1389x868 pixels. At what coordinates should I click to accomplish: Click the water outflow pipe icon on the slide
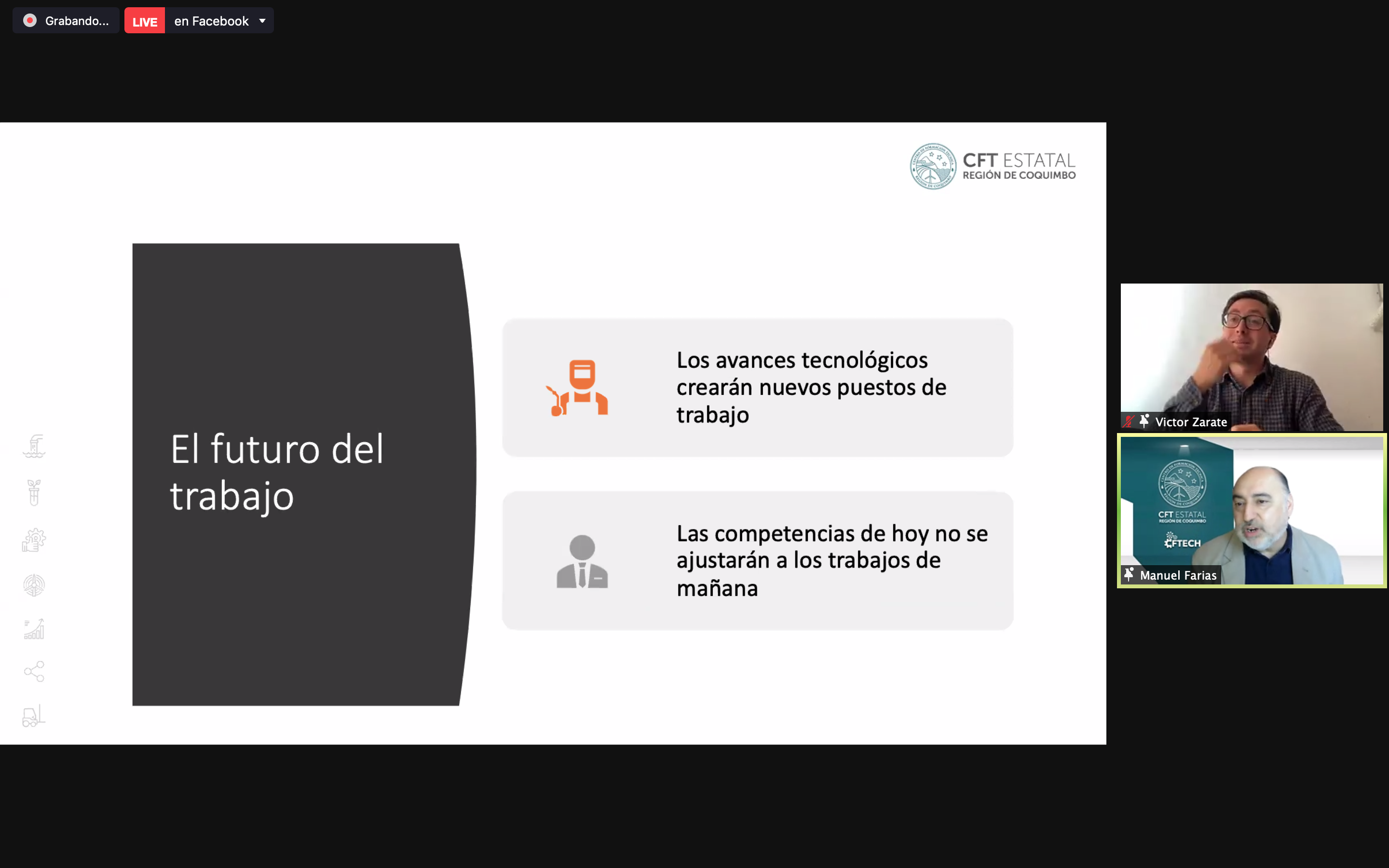[x=34, y=447]
